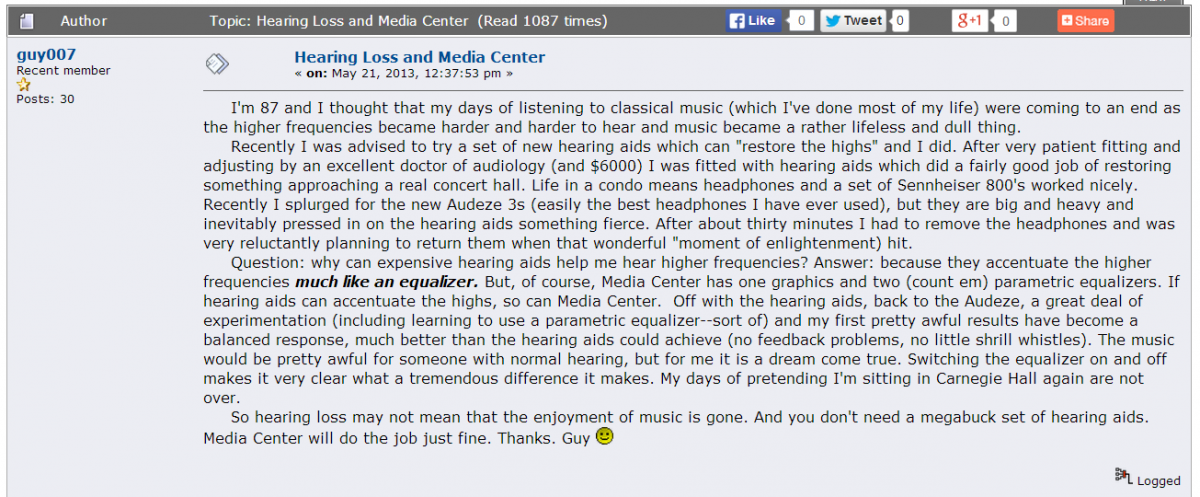This screenshot has width=1200, height=497.
Task: Open the orange Share button
Action: tap(1085, 20)
